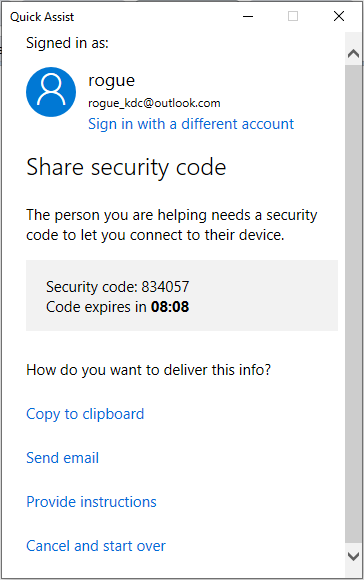The image size is (364, 580).
Task: Click the delivery question text
Action: pyautogui.click(x=149, y=370)
